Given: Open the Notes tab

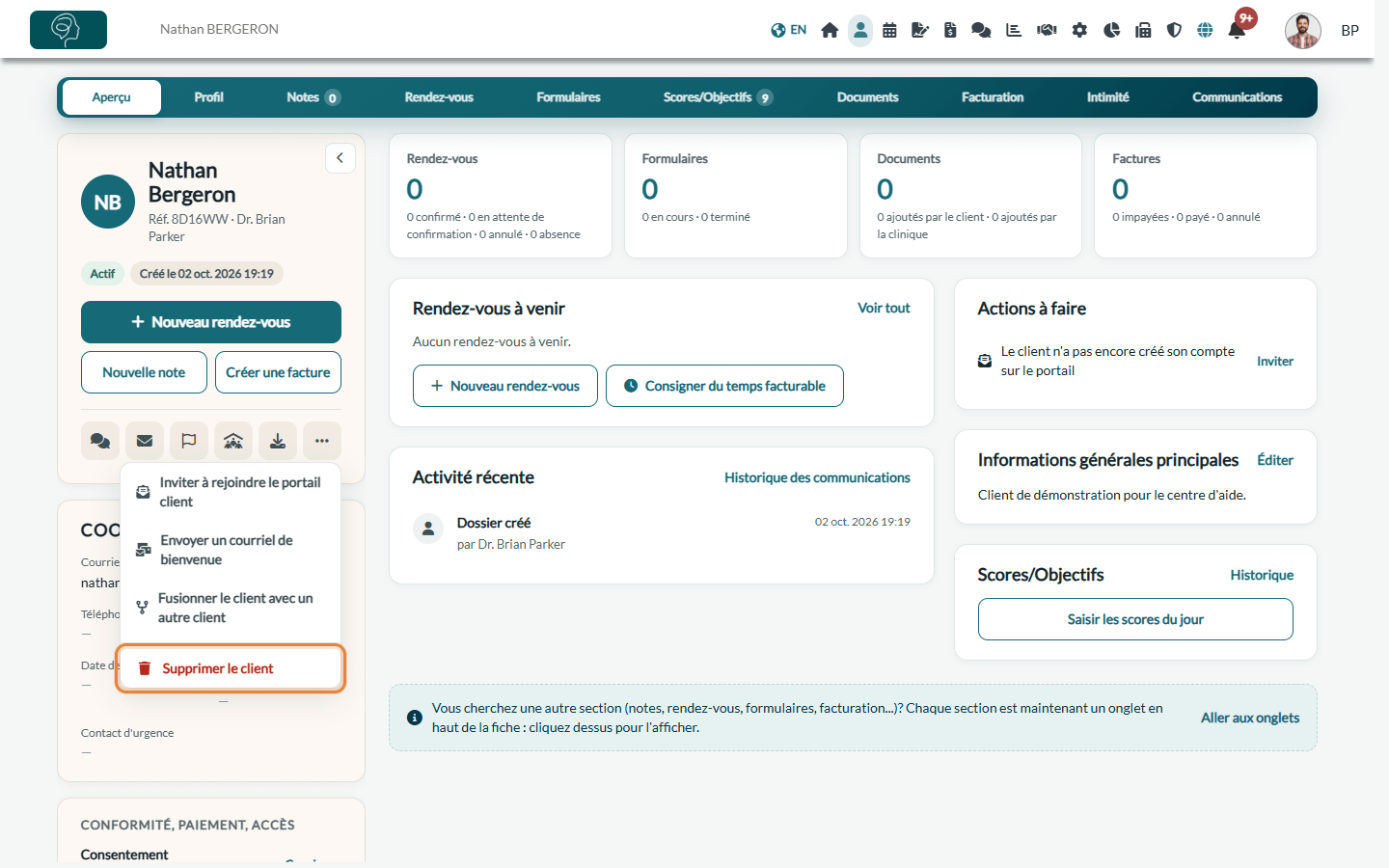Looking at the screenshot, I should tap(313, 97).
